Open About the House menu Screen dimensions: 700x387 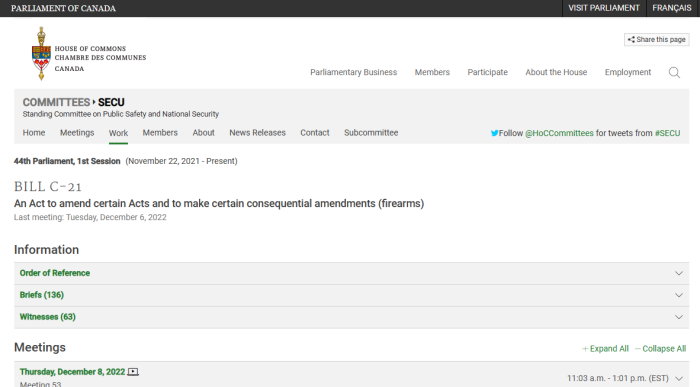556,72
